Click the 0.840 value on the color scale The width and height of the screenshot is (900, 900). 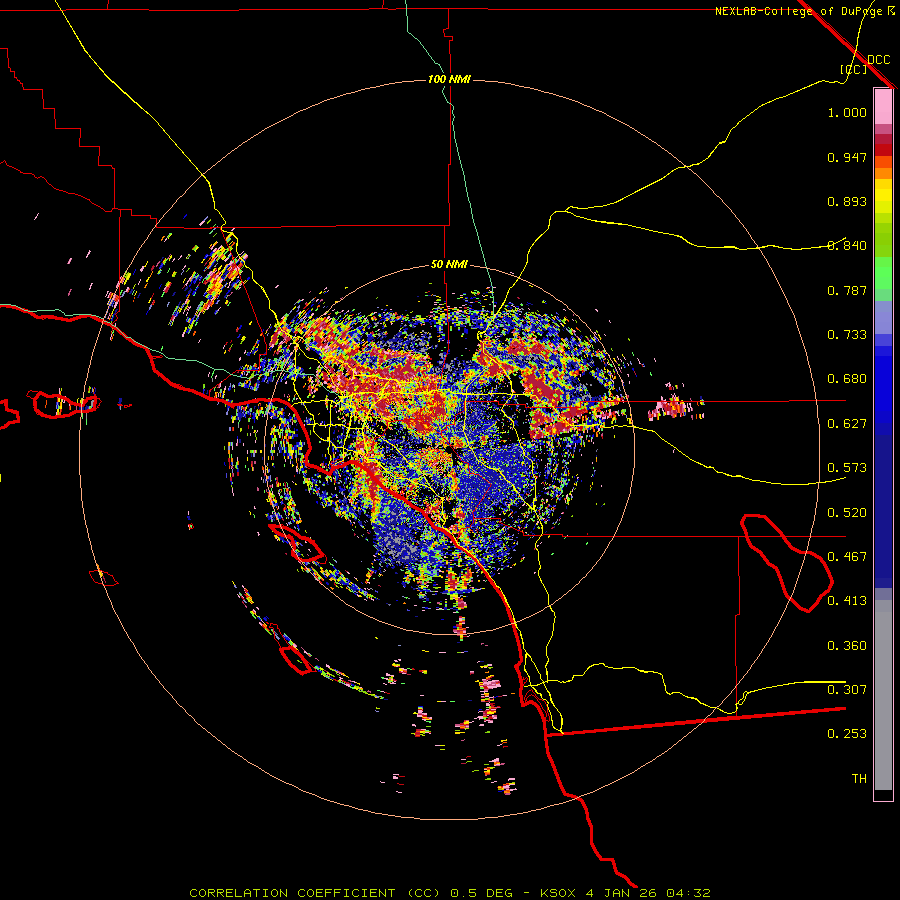847,246
